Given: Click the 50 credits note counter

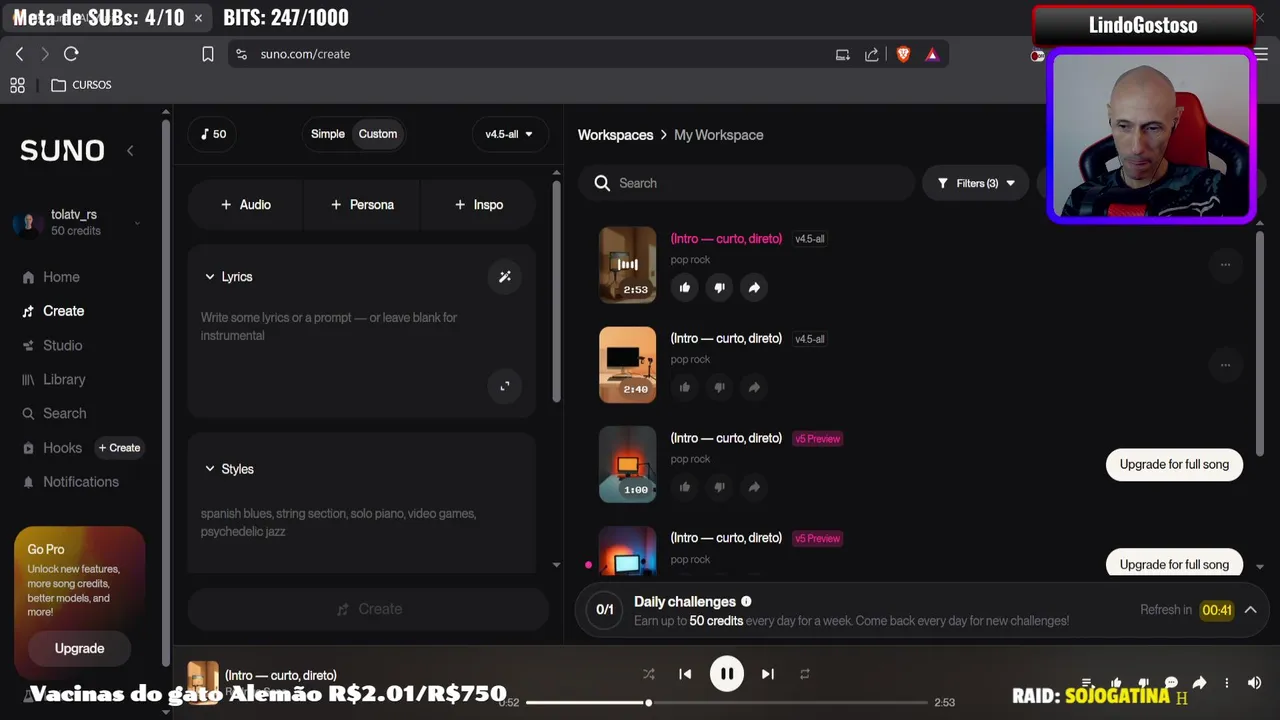Looking at the screenshot, I should (x=212, y=134).
